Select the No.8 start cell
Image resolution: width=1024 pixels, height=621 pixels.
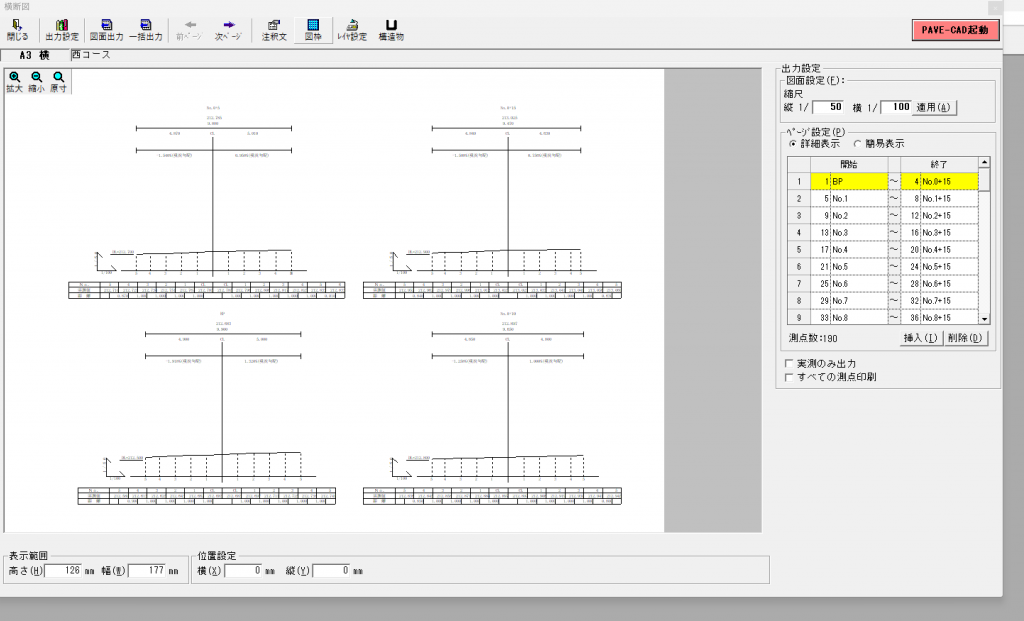[849, 317]
